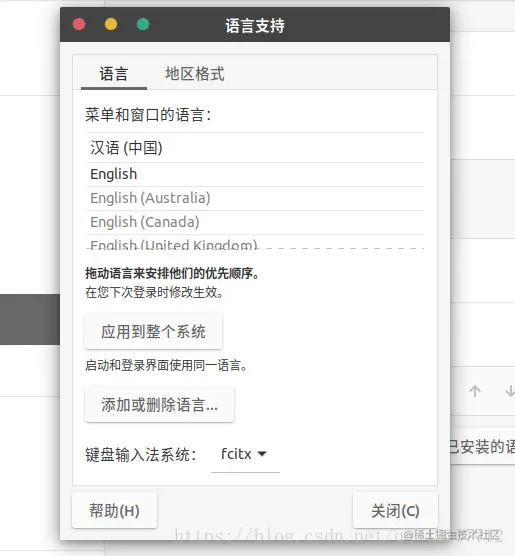This screenshot has width=515, height=556.
Task: Click the up arrow in the background window
Action: point(475,391)
